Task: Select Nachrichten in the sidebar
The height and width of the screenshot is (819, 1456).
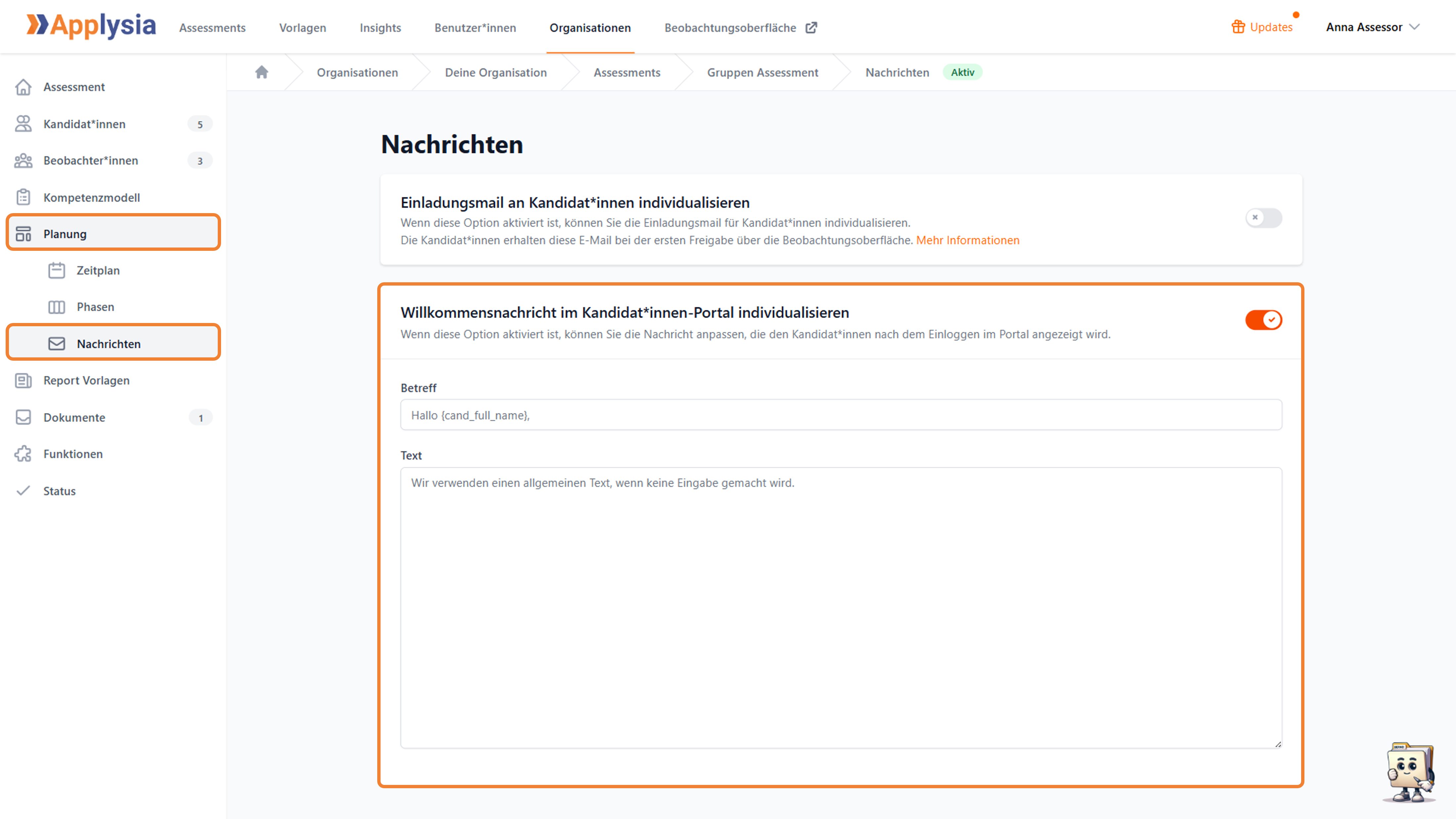Action: click(x=113, y=342)
